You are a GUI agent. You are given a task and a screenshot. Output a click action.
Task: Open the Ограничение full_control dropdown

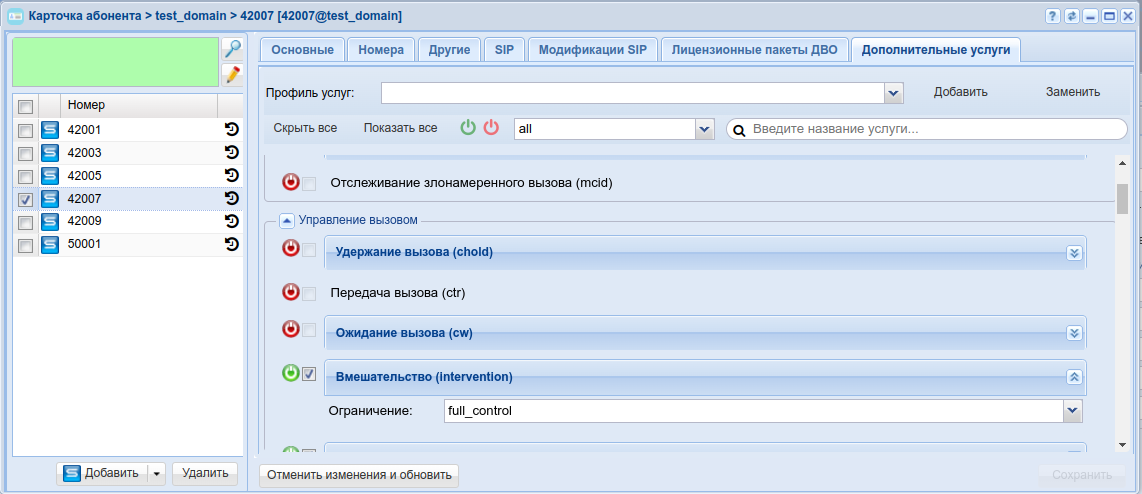[x=1073, y=410]
